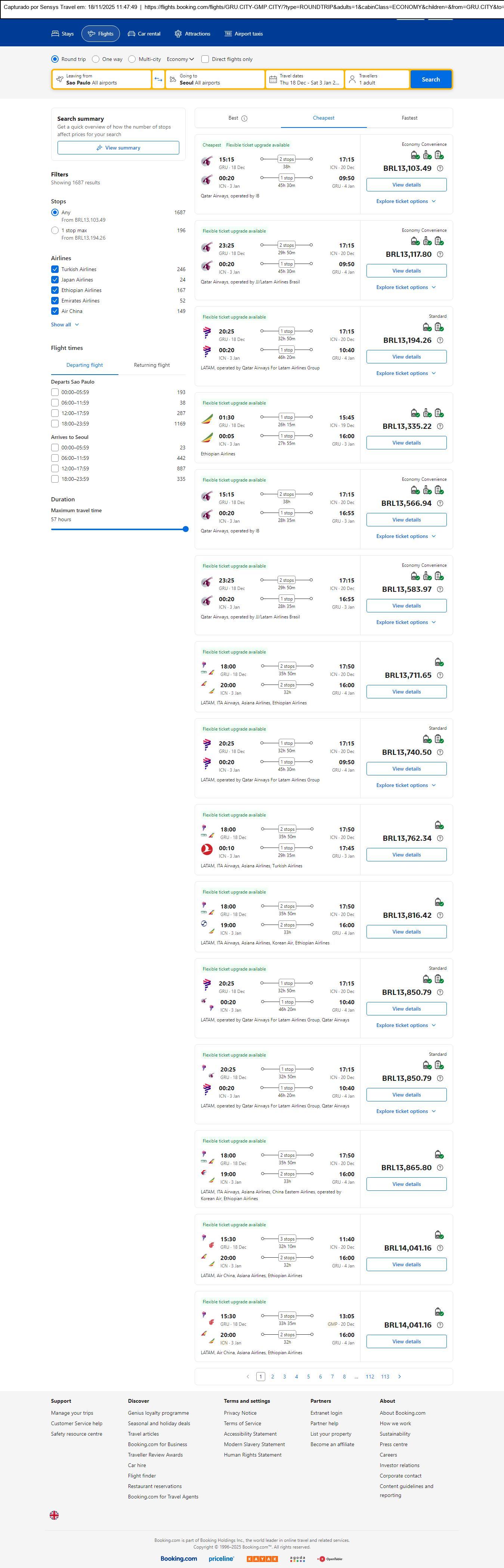The width and height of the screenshot is (504, 1568).
Task: Click the Car rental icon in navigation
Action: (x=131, y=34)
